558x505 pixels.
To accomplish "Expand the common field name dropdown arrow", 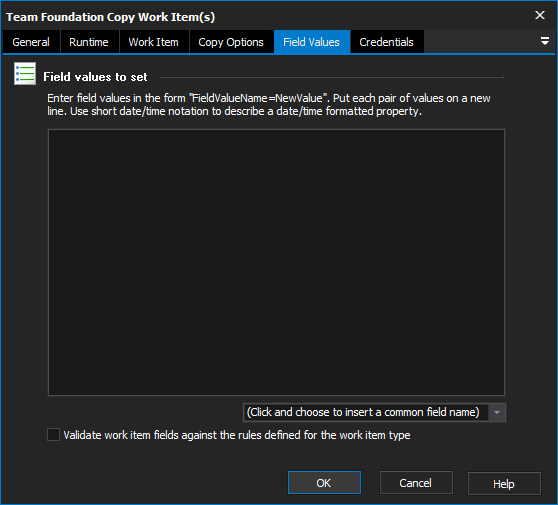I will coord(497,412).
